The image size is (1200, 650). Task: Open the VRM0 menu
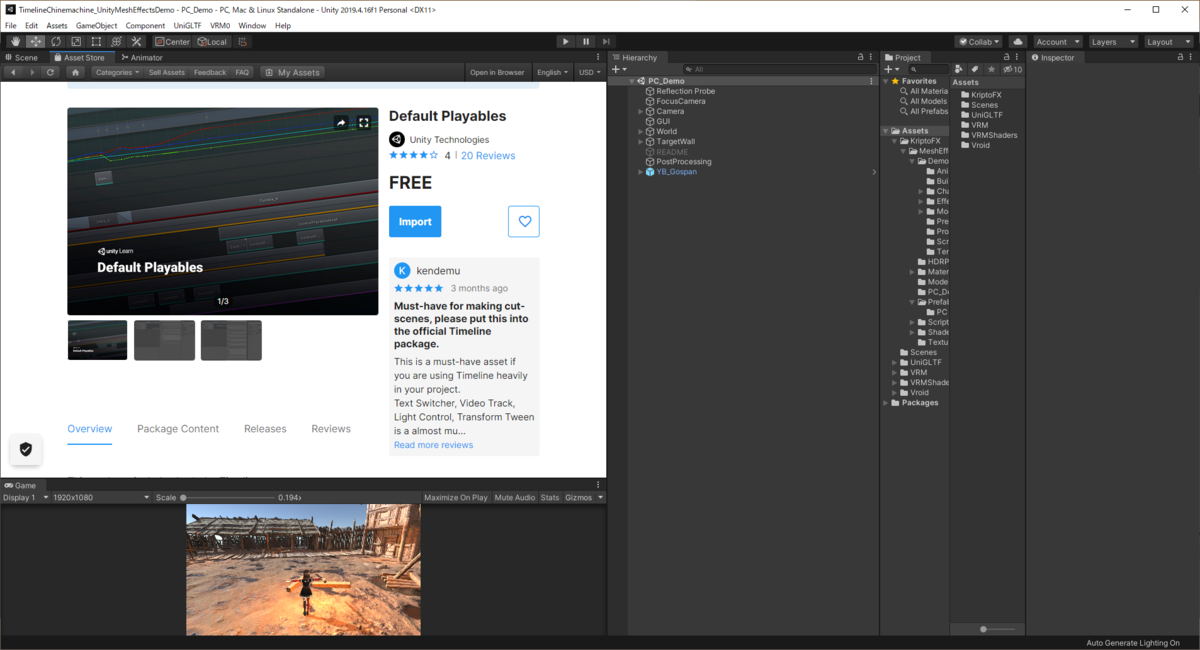tap(220, 25)
